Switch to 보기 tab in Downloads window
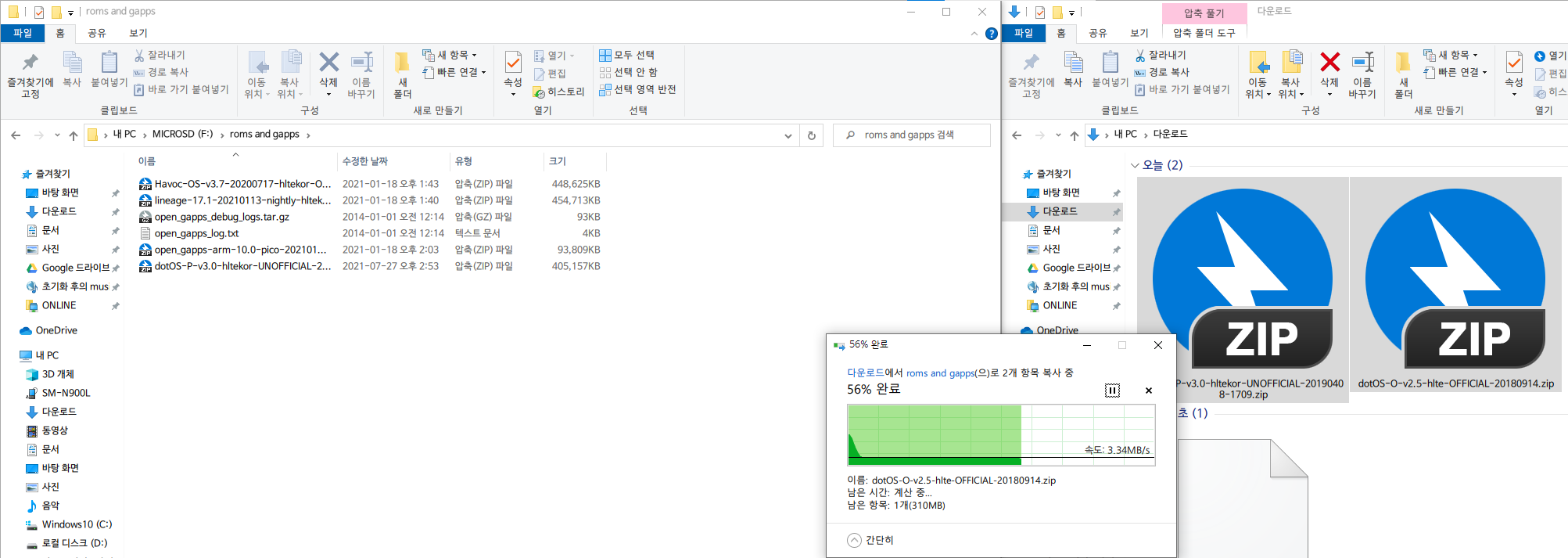Image resolution: width=1568 pixels, height=558 pixels. click(x=1139, y=33)
